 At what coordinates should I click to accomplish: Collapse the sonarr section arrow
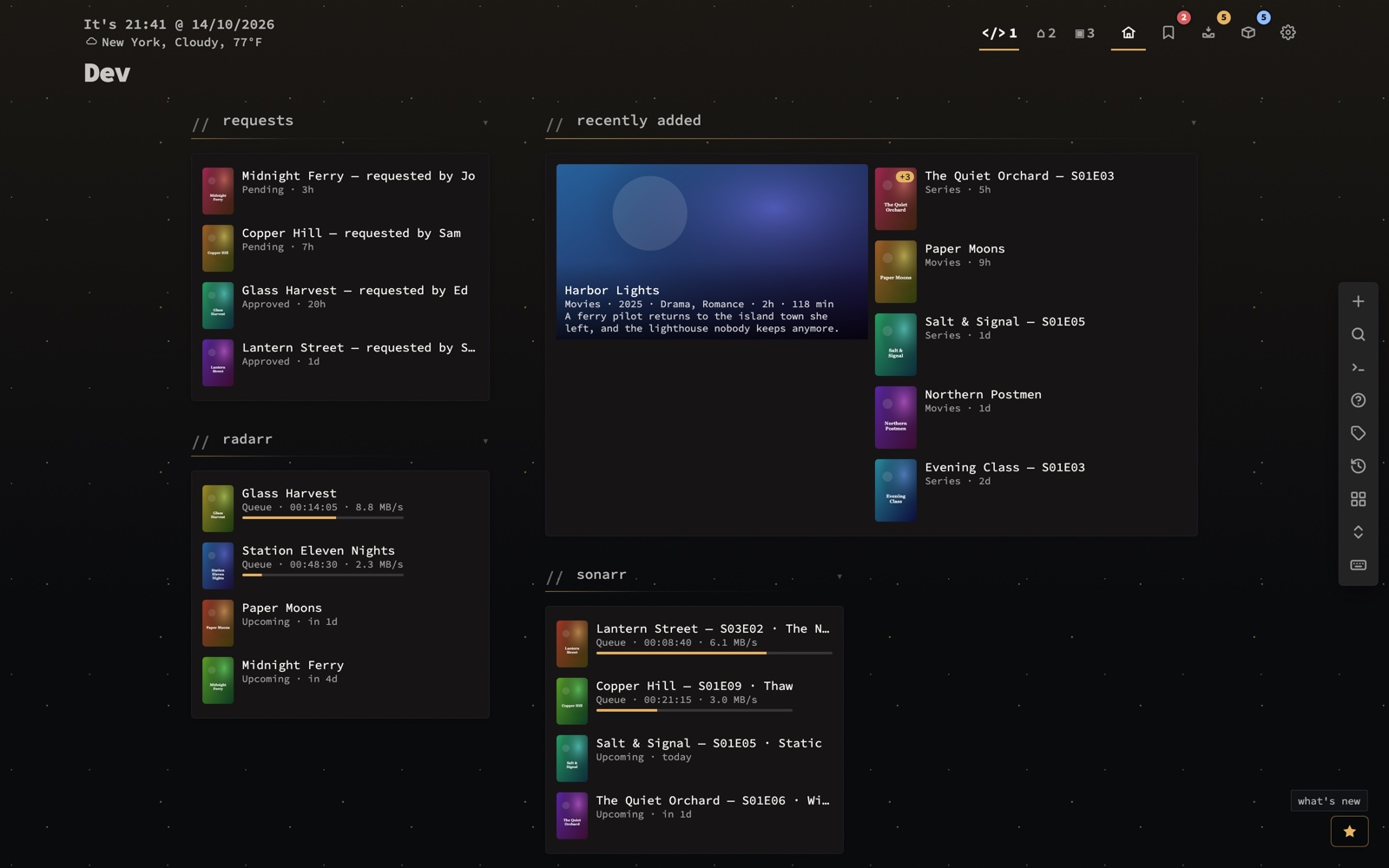pyautogui.click(x=839, y=576)
